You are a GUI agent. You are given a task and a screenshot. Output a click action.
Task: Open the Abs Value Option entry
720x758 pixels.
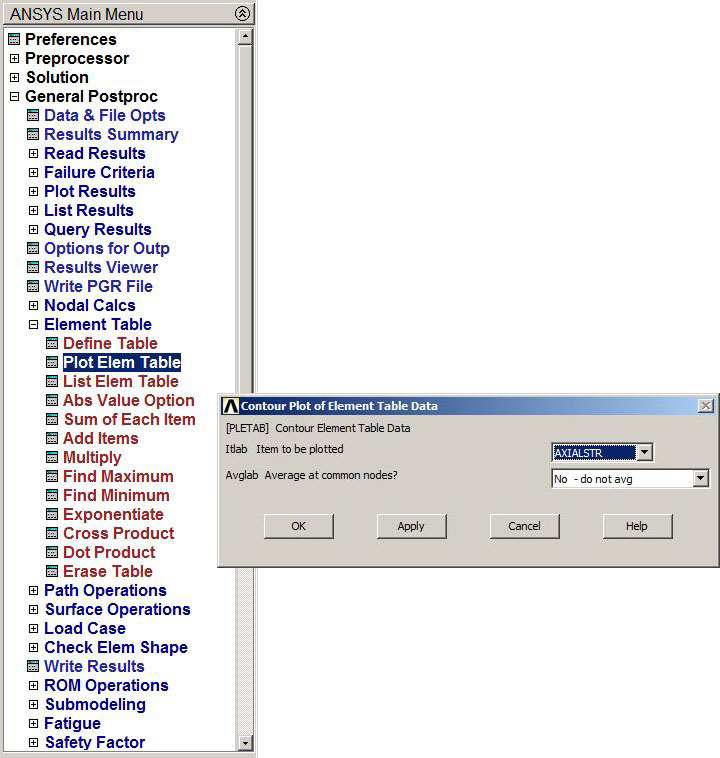click(x=128, y=401)
